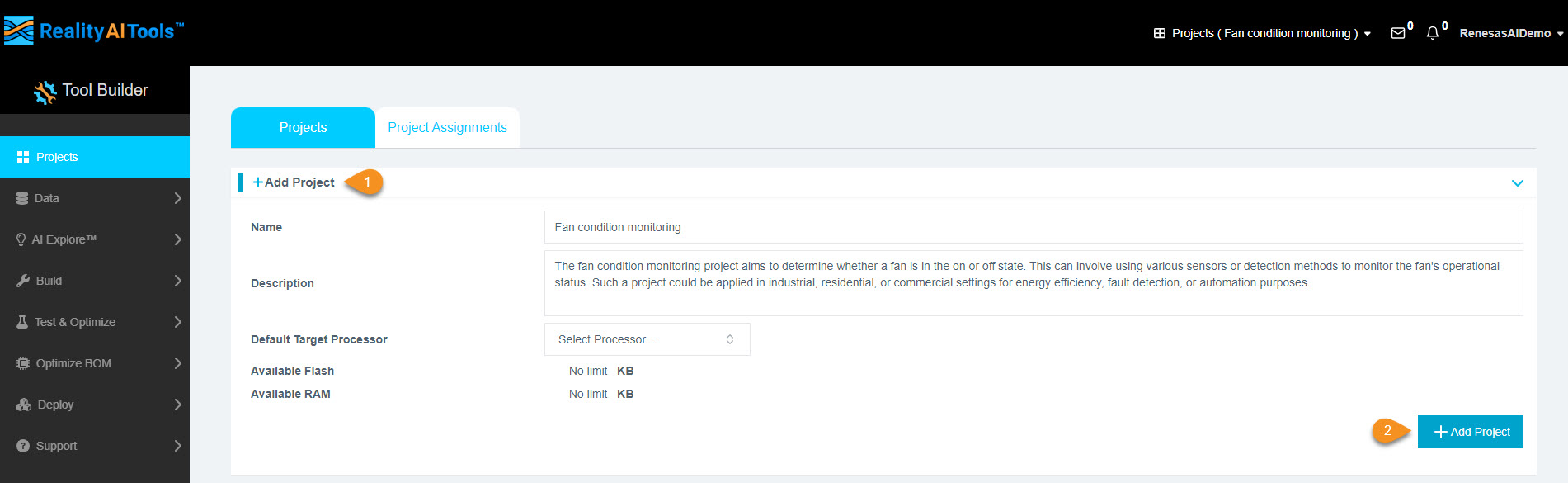Image resolution: width=1568 pixels, height=483 pixels.
Task: Click the Build wrench icon
Action: click(x=23, y=281)
